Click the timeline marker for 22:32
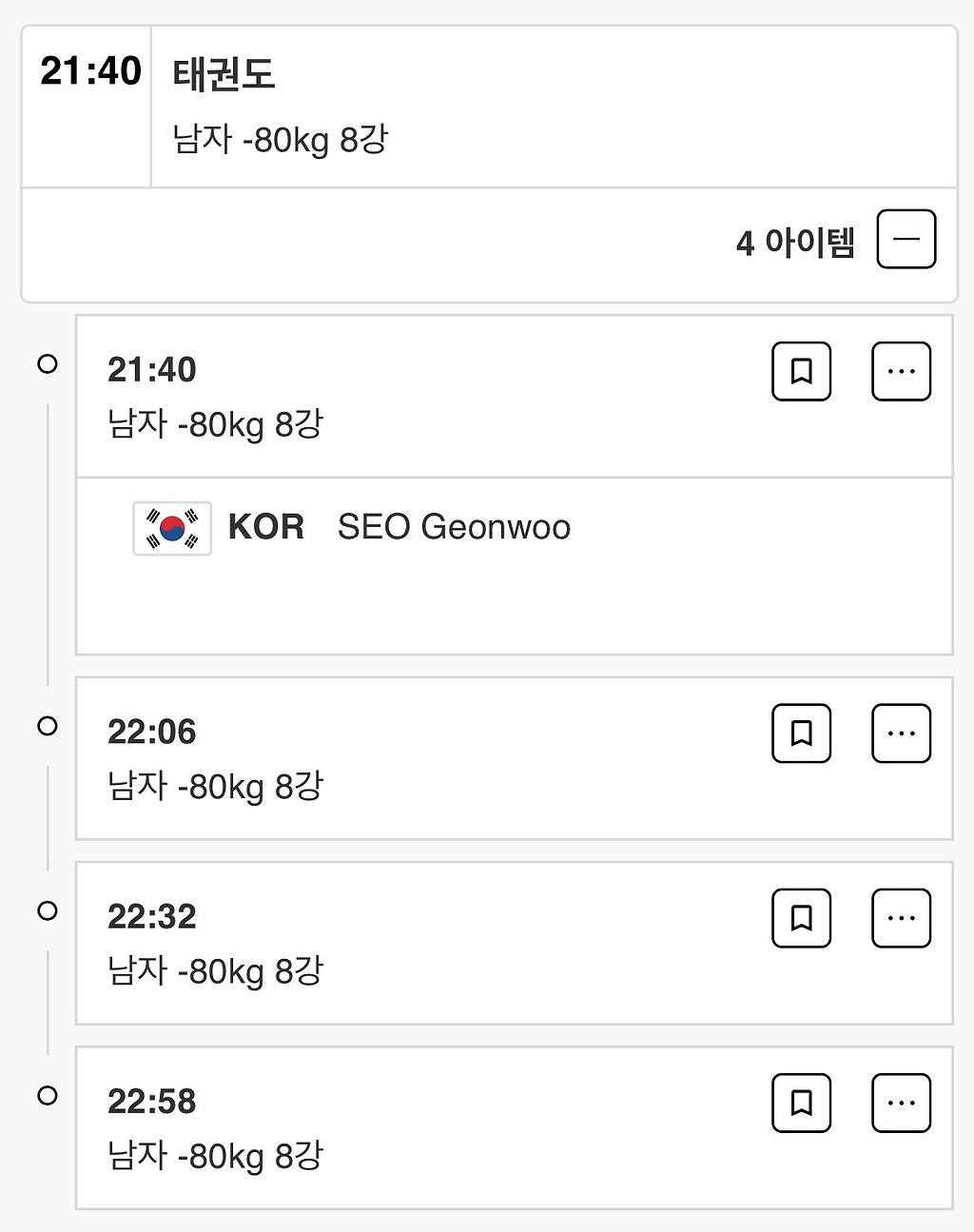The height and width of the screenshot is (1232, 974). [x=48, y=910]
